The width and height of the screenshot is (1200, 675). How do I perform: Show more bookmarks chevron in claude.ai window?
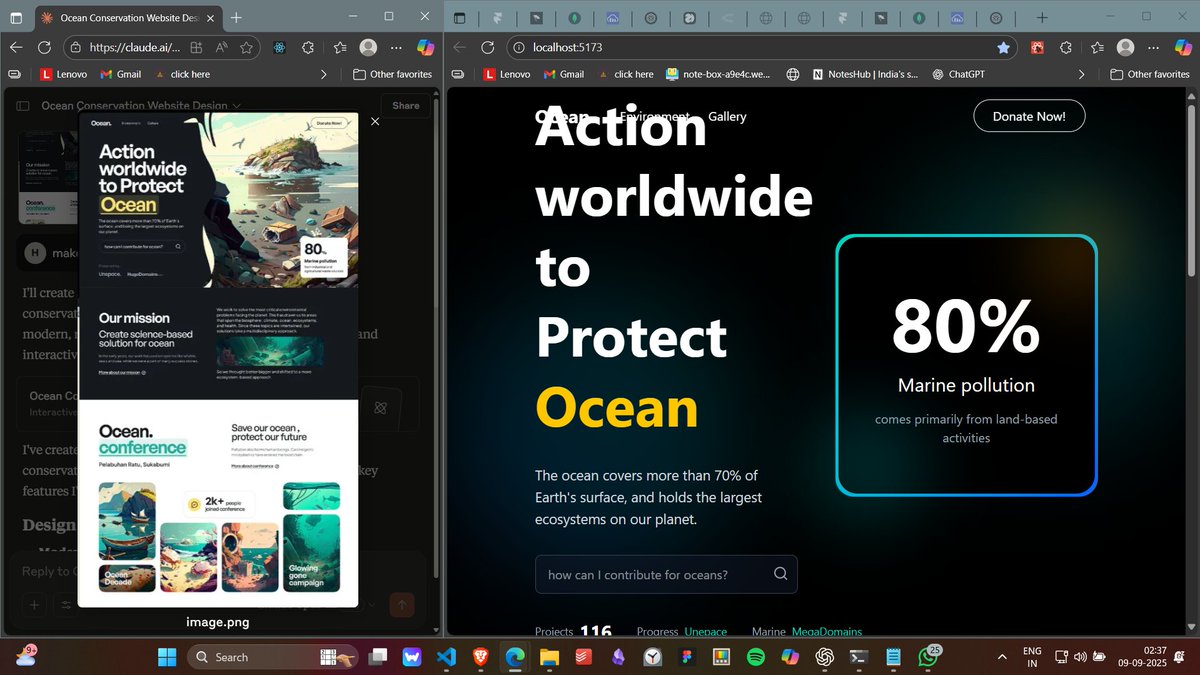pyautogui.click(x=323, y=74)
